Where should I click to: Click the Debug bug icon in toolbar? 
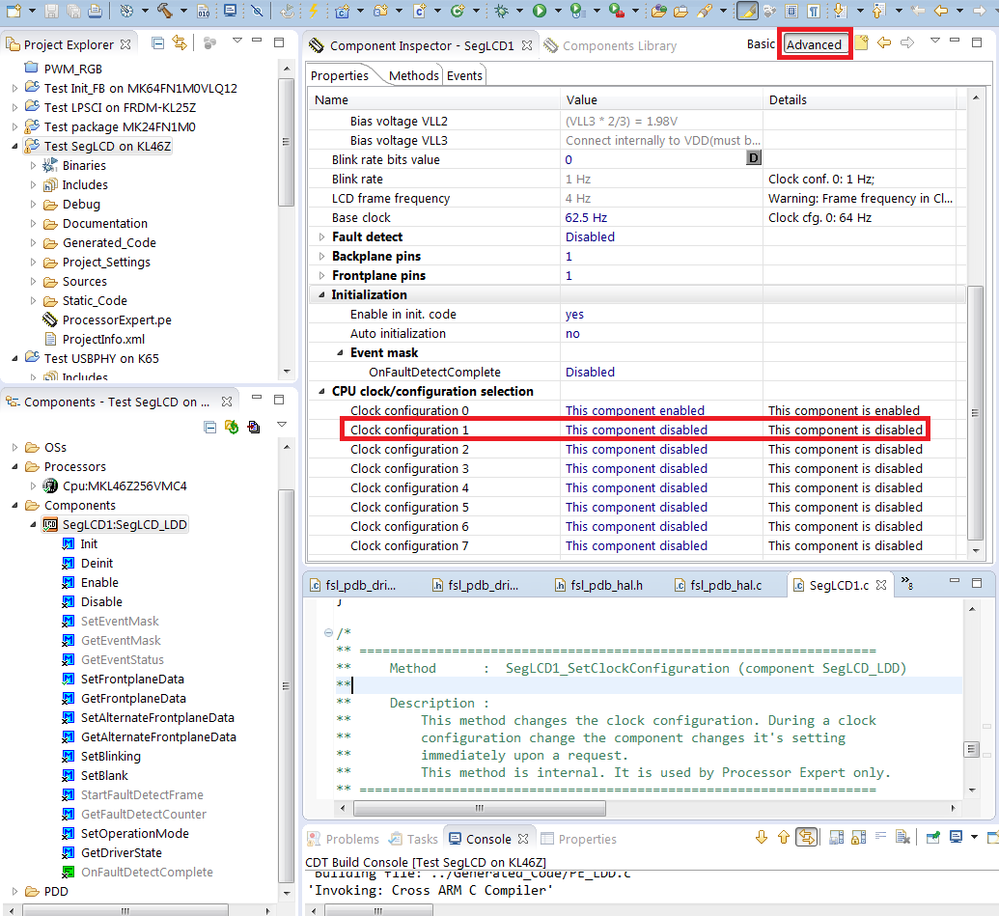(501, 10)
